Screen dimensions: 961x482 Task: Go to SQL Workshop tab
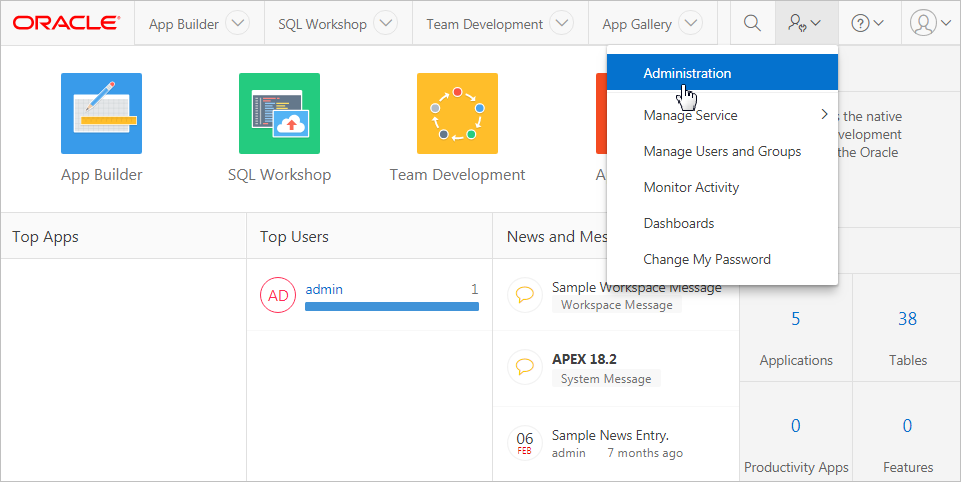322,24
